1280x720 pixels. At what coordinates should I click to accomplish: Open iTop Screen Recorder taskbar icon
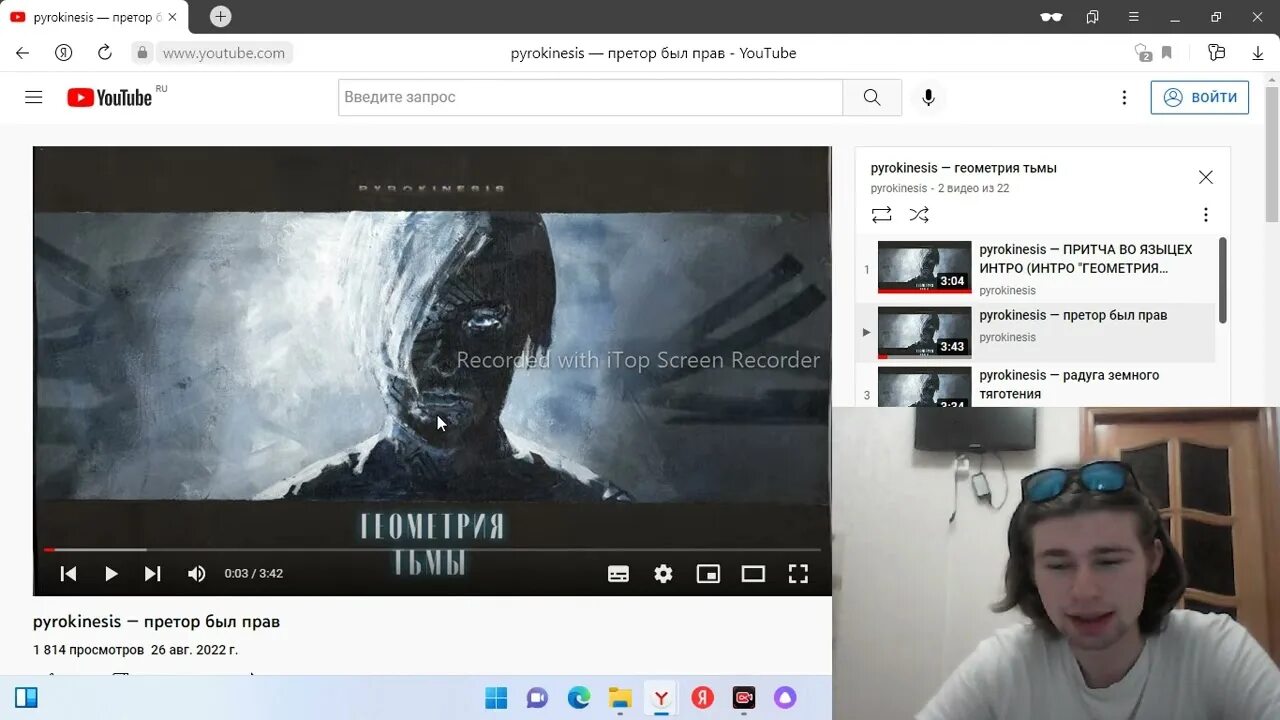click(744, 698)
